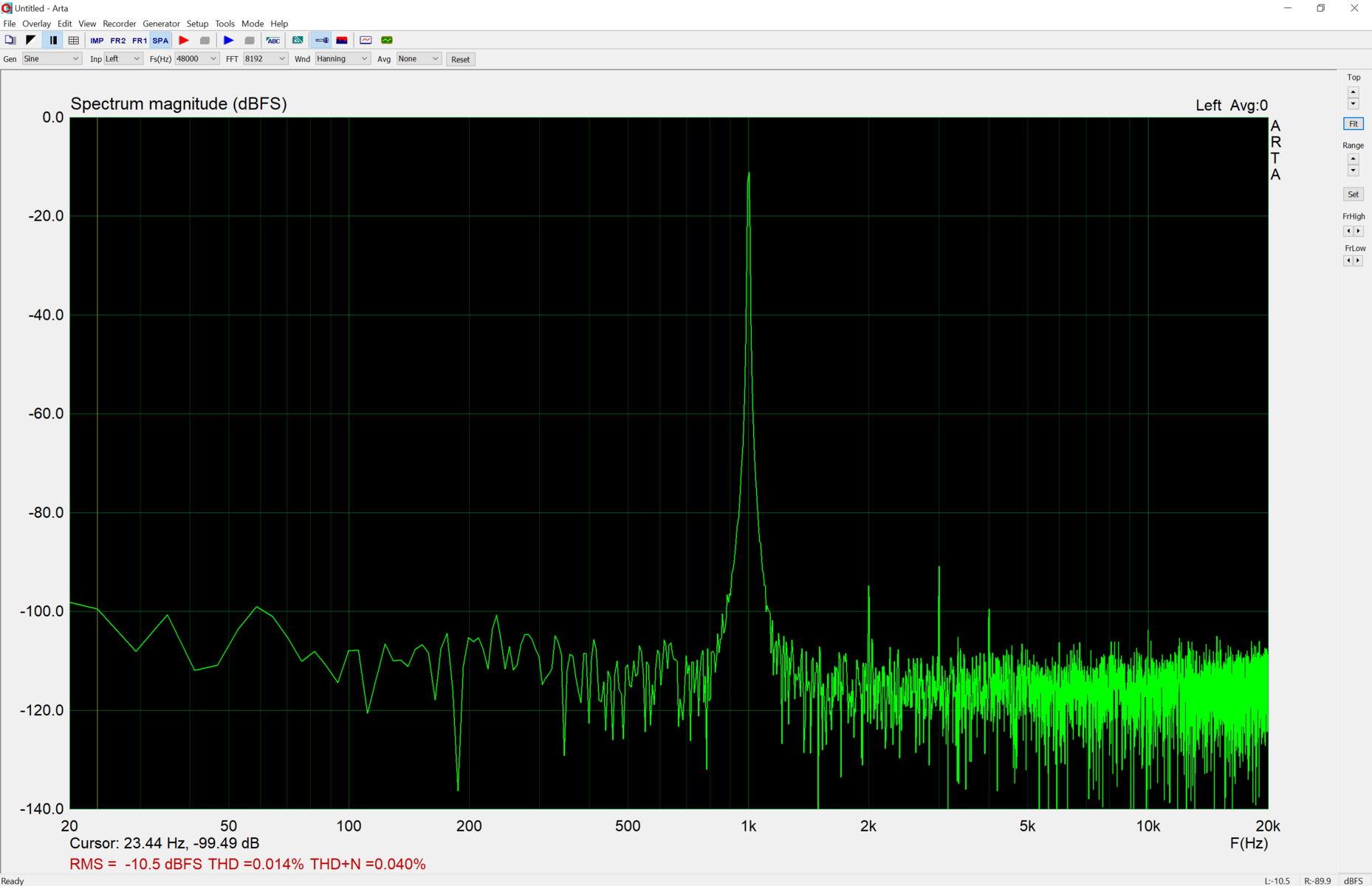The width and height of the screenshot is (1372, 886).
Task: Click the Arta application icon in title bar
Action: (7, 8)
